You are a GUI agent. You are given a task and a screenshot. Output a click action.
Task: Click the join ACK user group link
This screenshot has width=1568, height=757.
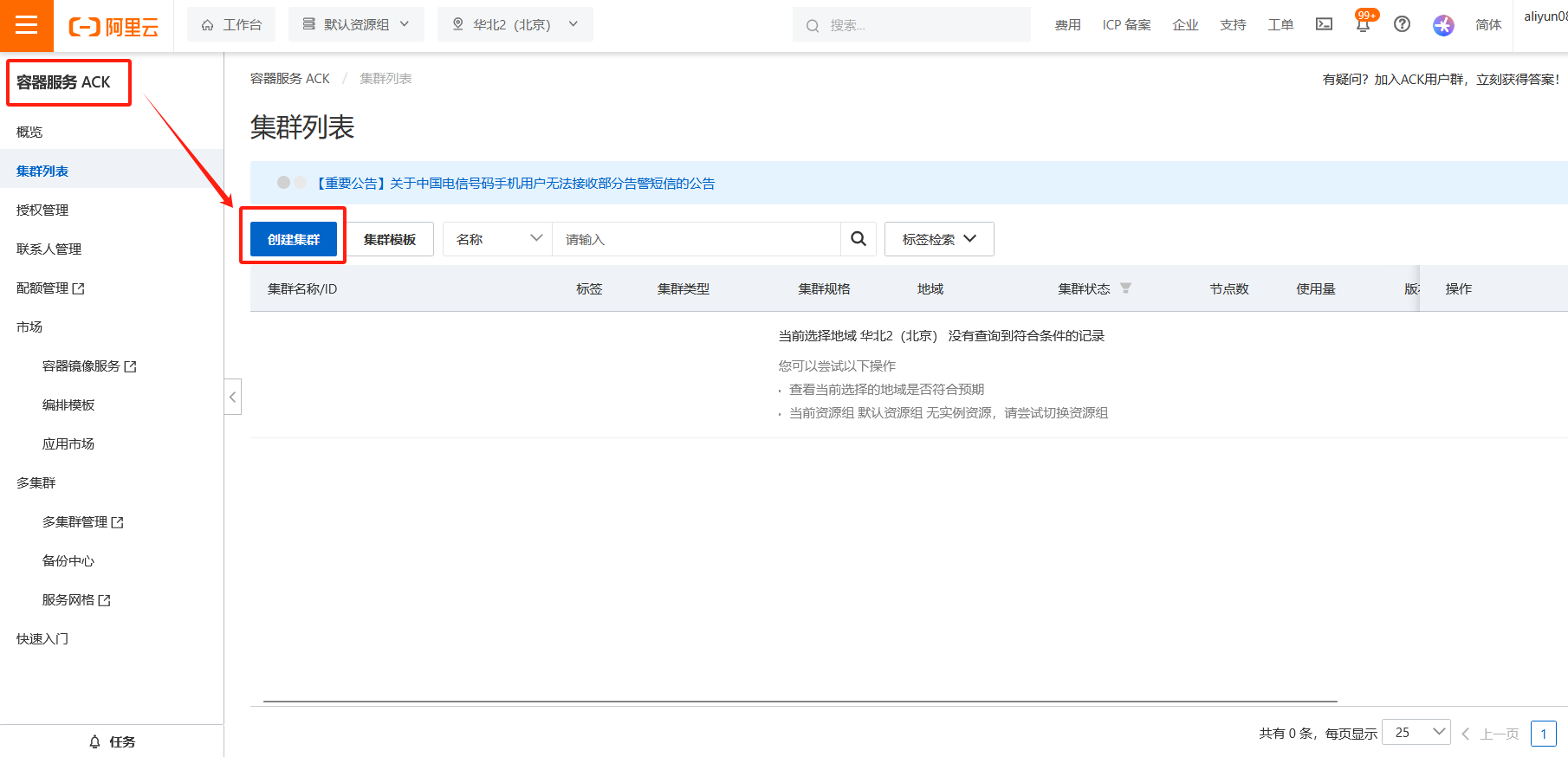tap(1441, 79)
